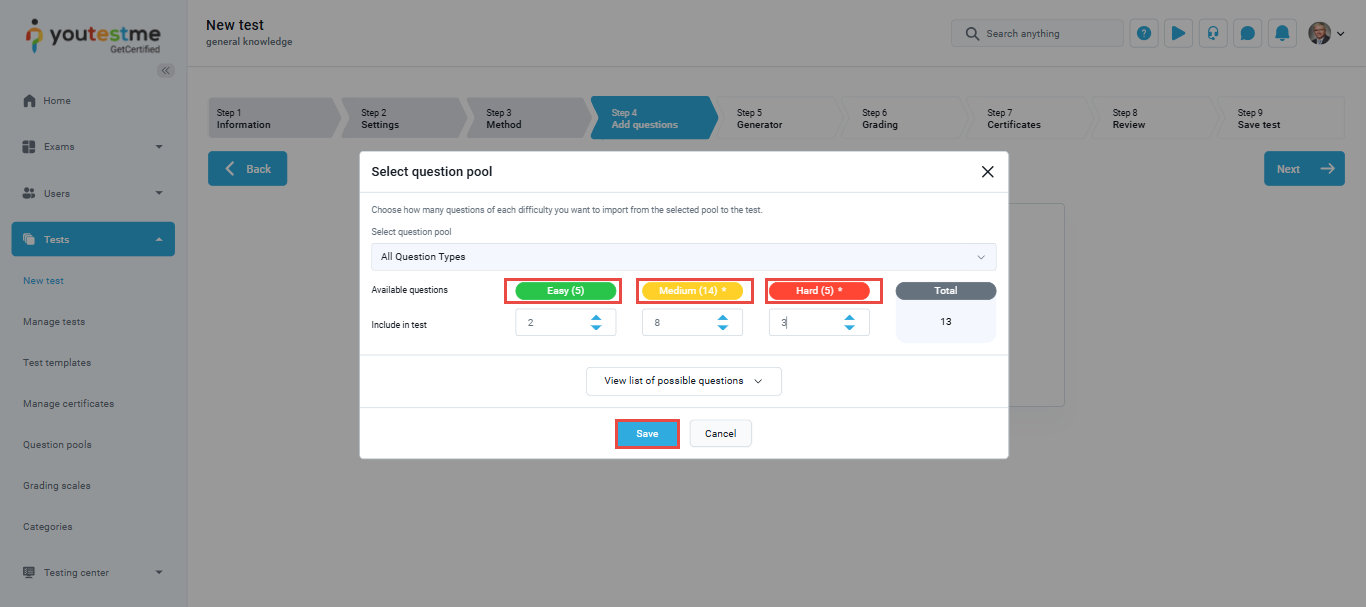Cancel the question pool dialog
Image resolution: width=1366 pixels, height=607 pixels.
click(720, 434)
